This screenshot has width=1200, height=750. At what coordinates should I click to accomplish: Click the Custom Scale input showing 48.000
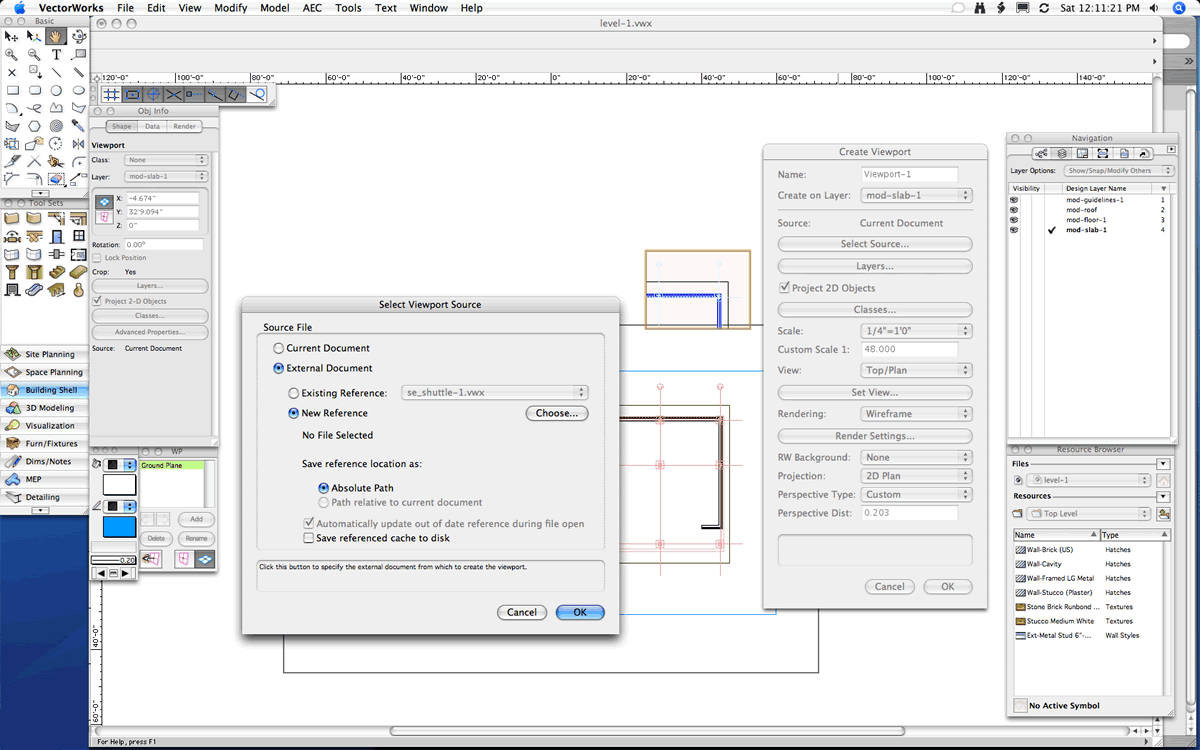click(910, 349)
